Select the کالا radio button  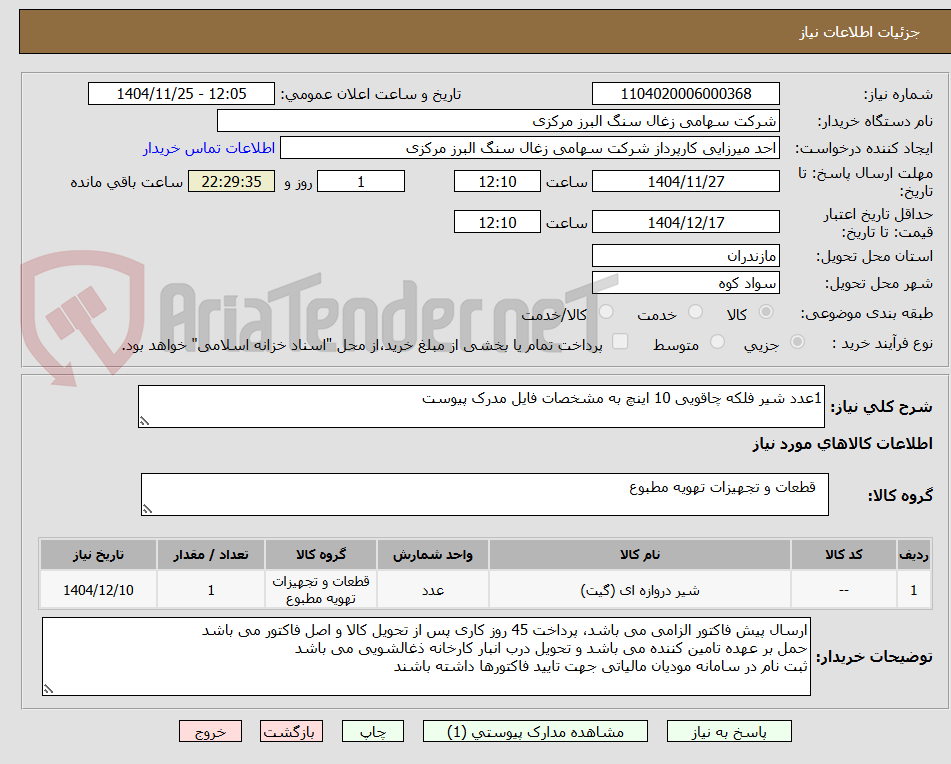766,312
